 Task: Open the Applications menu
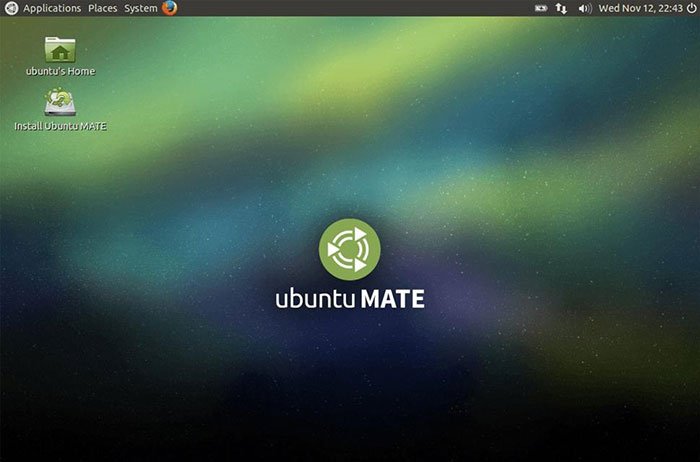click(x=52, y=8)
